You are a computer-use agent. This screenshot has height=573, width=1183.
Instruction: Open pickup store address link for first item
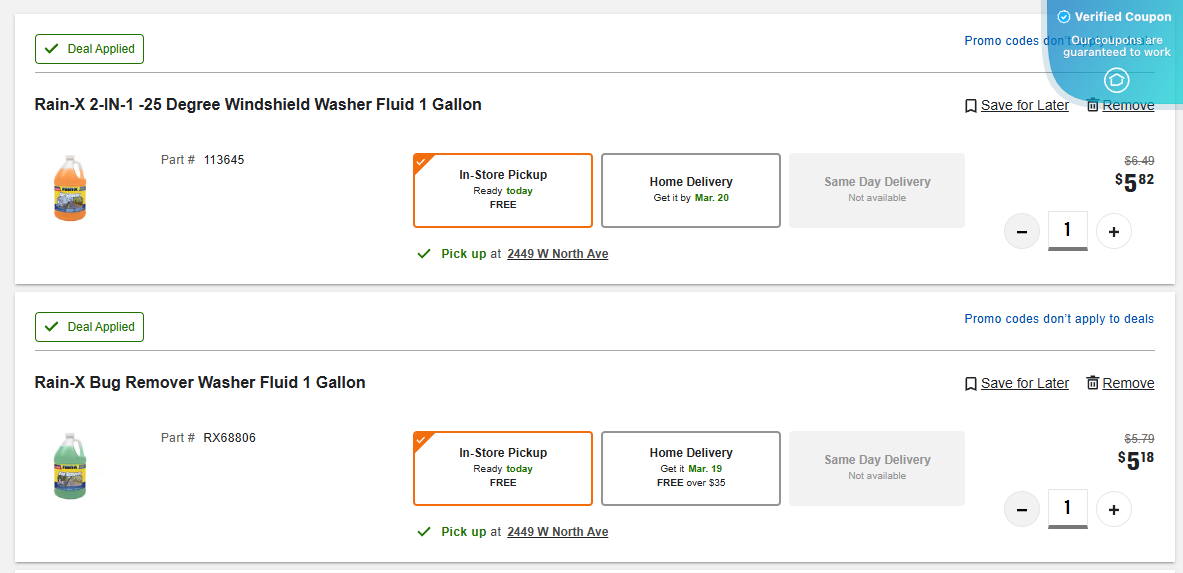pos(557,254)
